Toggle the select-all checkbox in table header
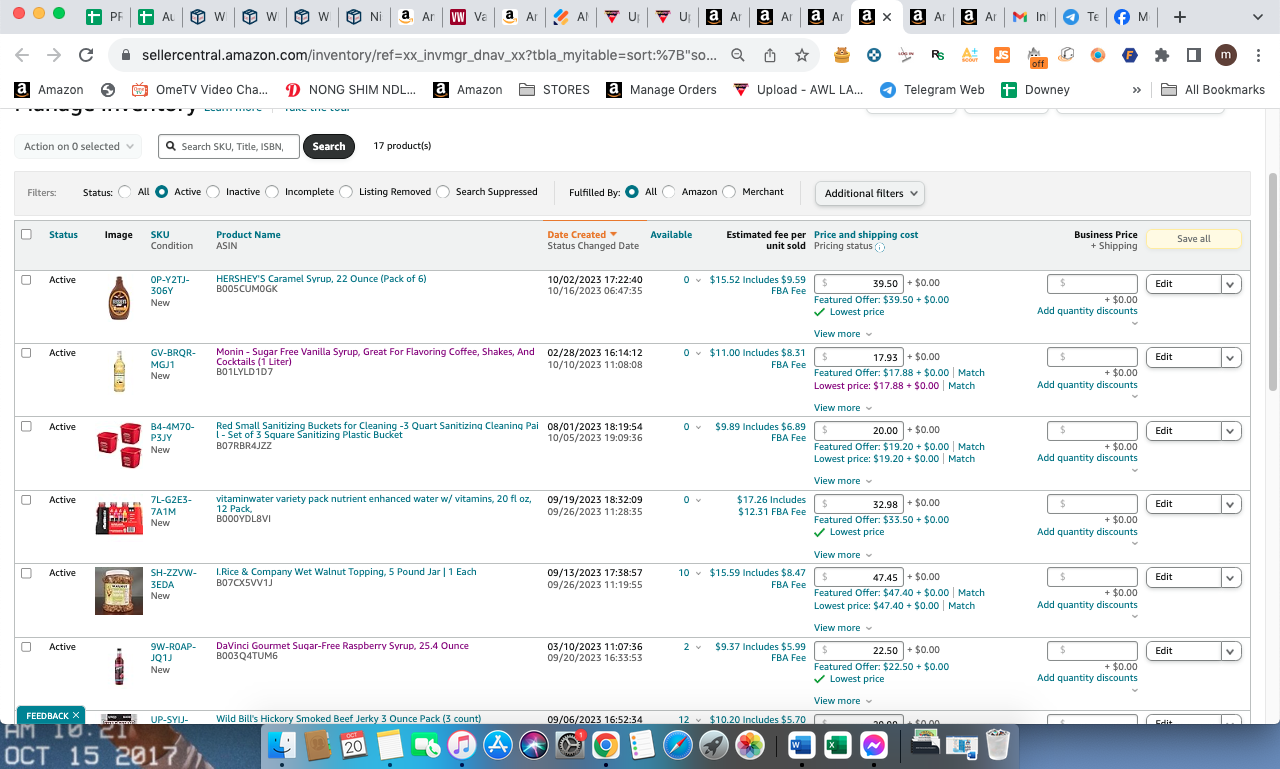1280x769 pixels. [x=26, y=234]
